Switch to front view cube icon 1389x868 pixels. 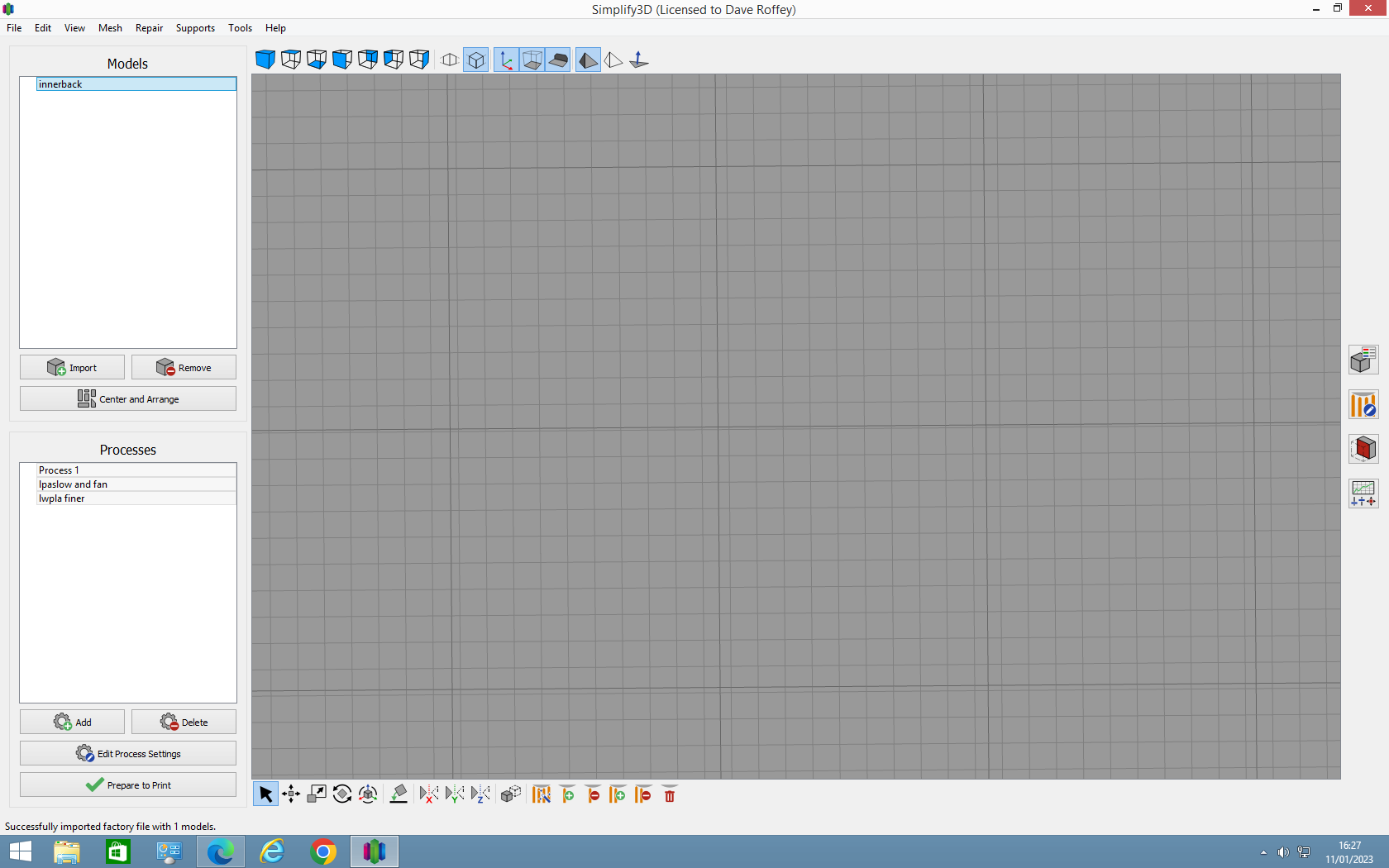tap(342, 60)
